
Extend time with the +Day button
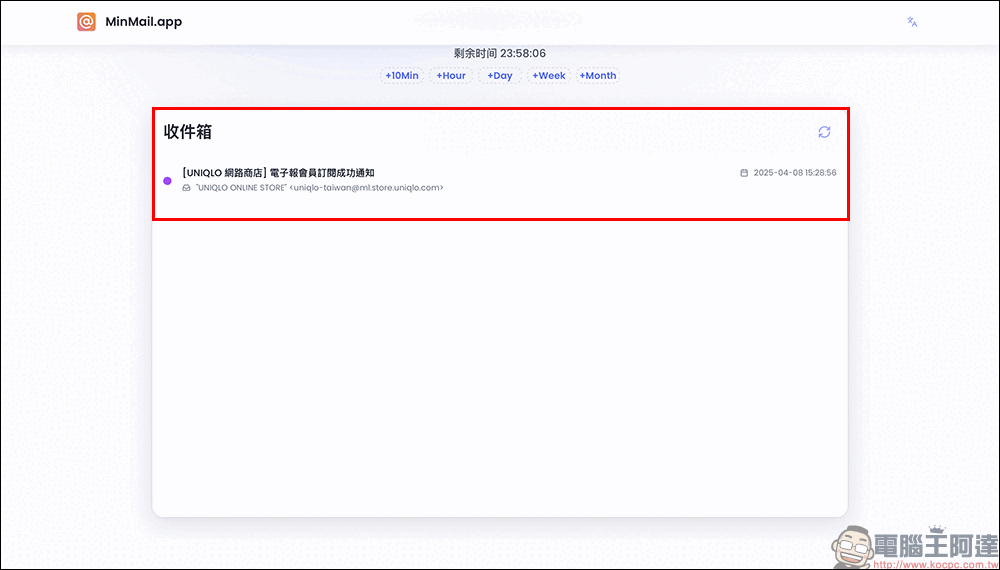click(500, 76)
